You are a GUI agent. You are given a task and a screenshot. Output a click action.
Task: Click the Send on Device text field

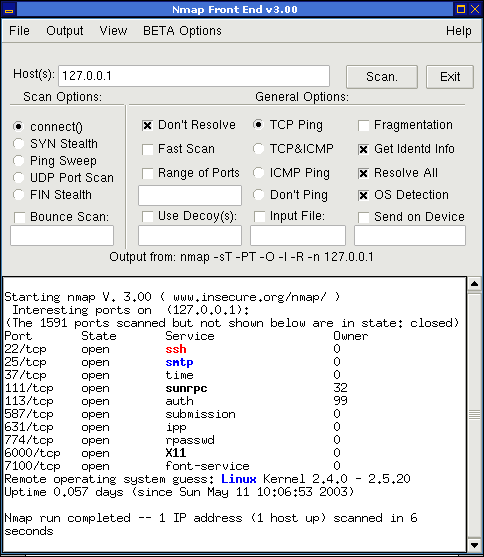410,236
